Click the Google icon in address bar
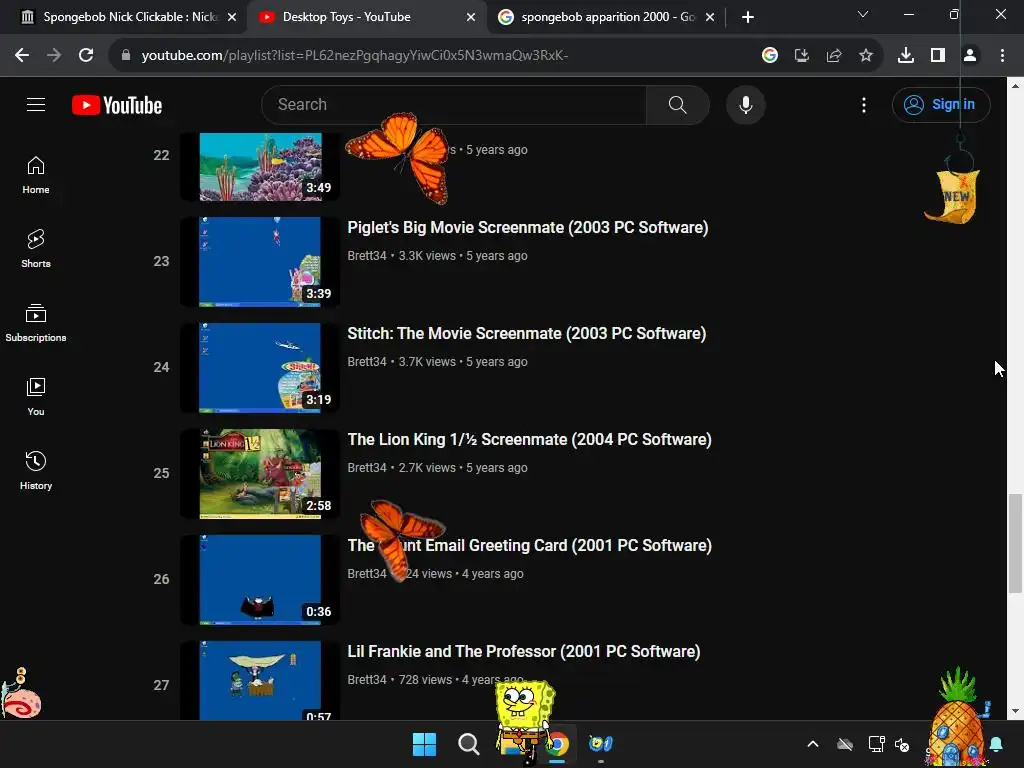The width and height of the screenshot is (1024, 768). [769, 55]
